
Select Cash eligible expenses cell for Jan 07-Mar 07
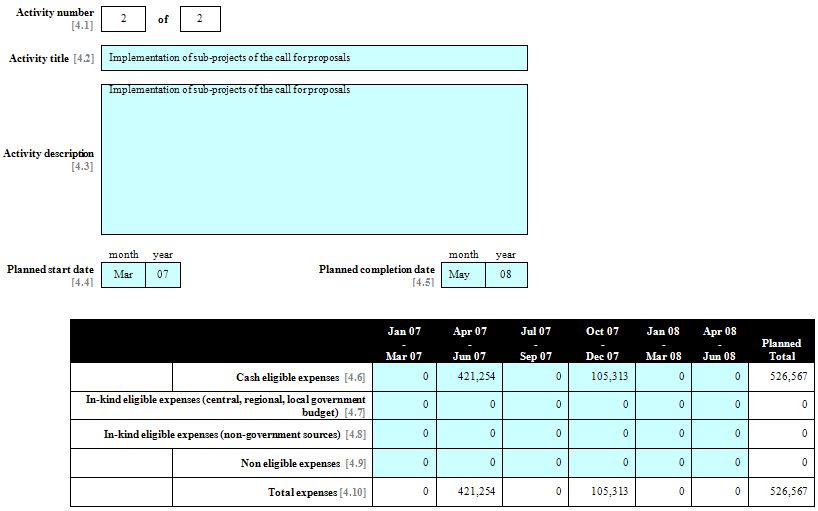(404, 377)
